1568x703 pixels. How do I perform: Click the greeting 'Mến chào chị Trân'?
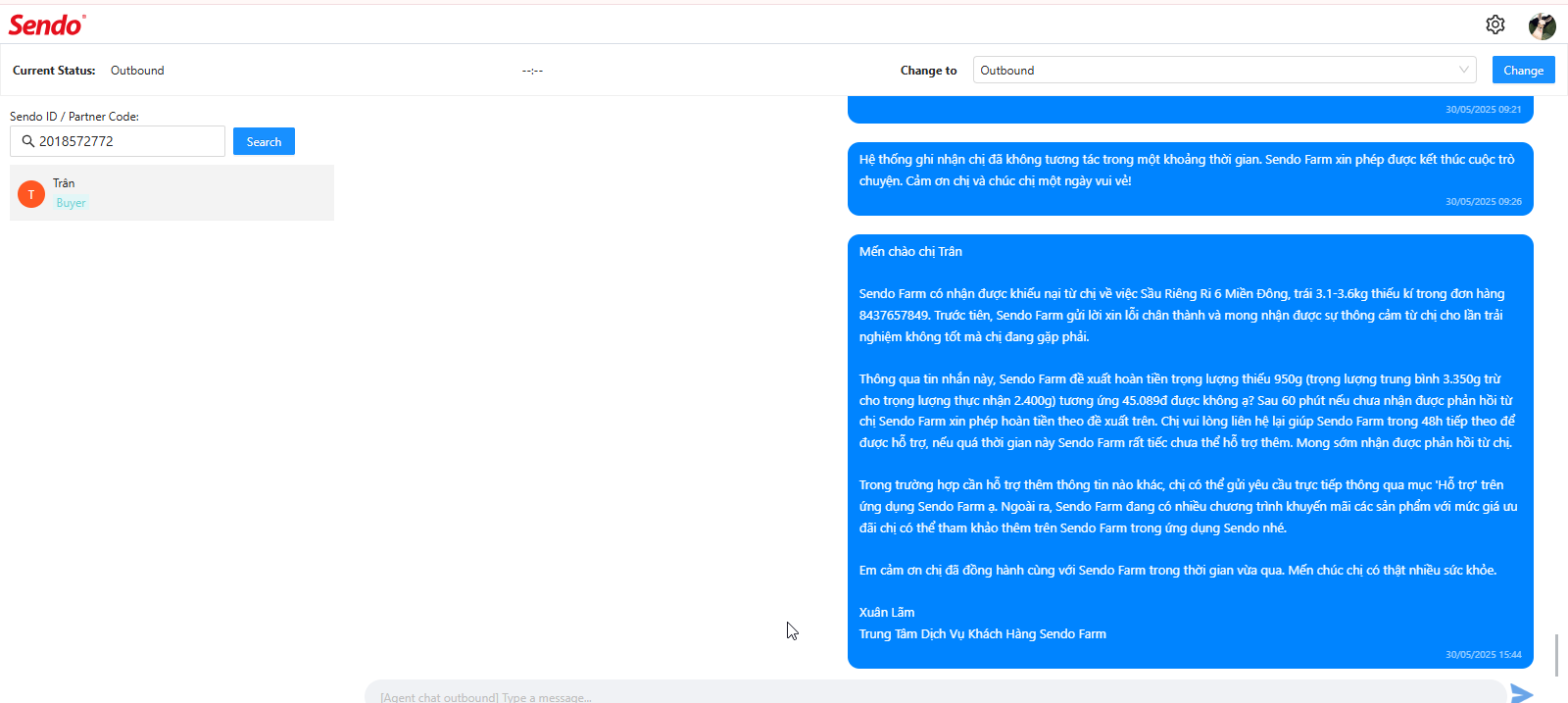tap(910, 251)
